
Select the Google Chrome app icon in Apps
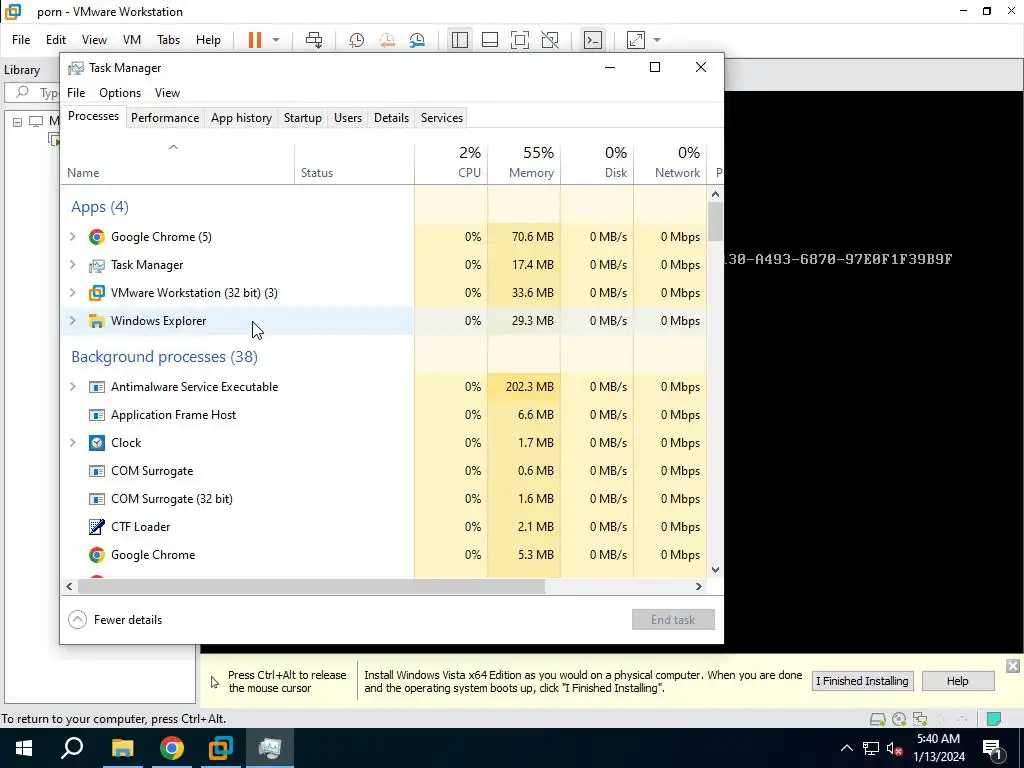click(97, 236)
